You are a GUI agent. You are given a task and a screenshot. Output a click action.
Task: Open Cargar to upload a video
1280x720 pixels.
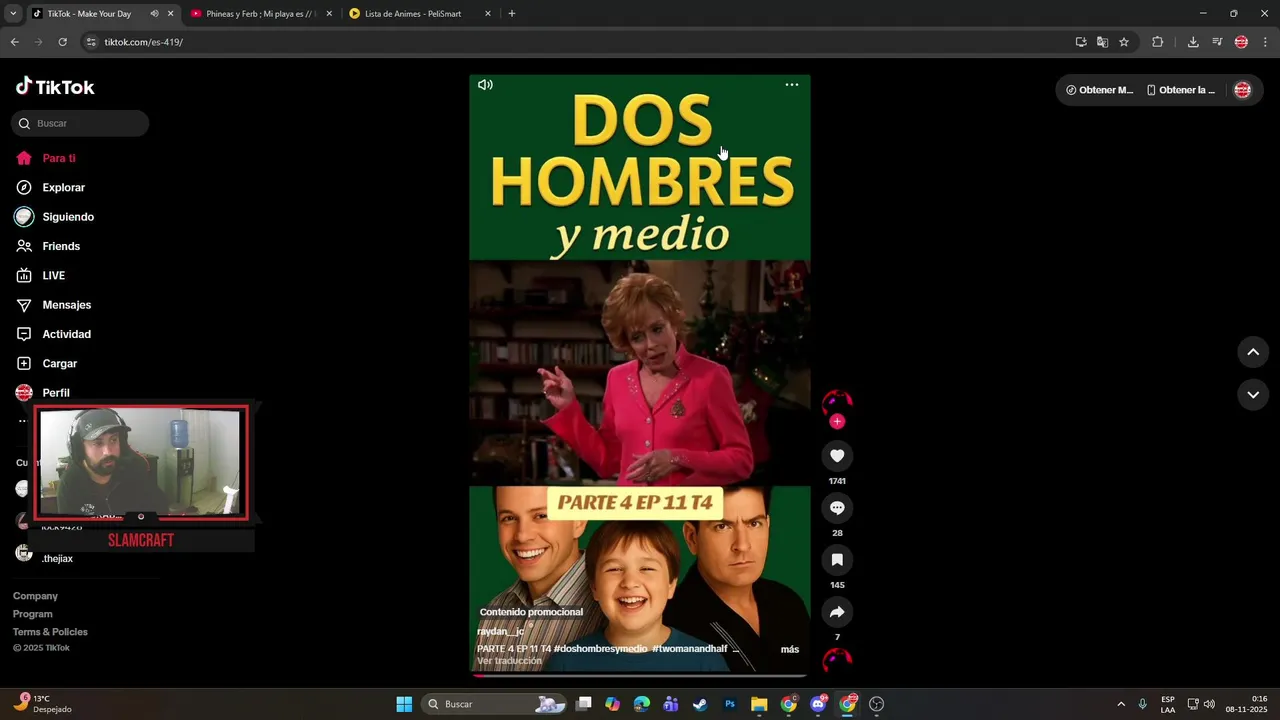46,363
